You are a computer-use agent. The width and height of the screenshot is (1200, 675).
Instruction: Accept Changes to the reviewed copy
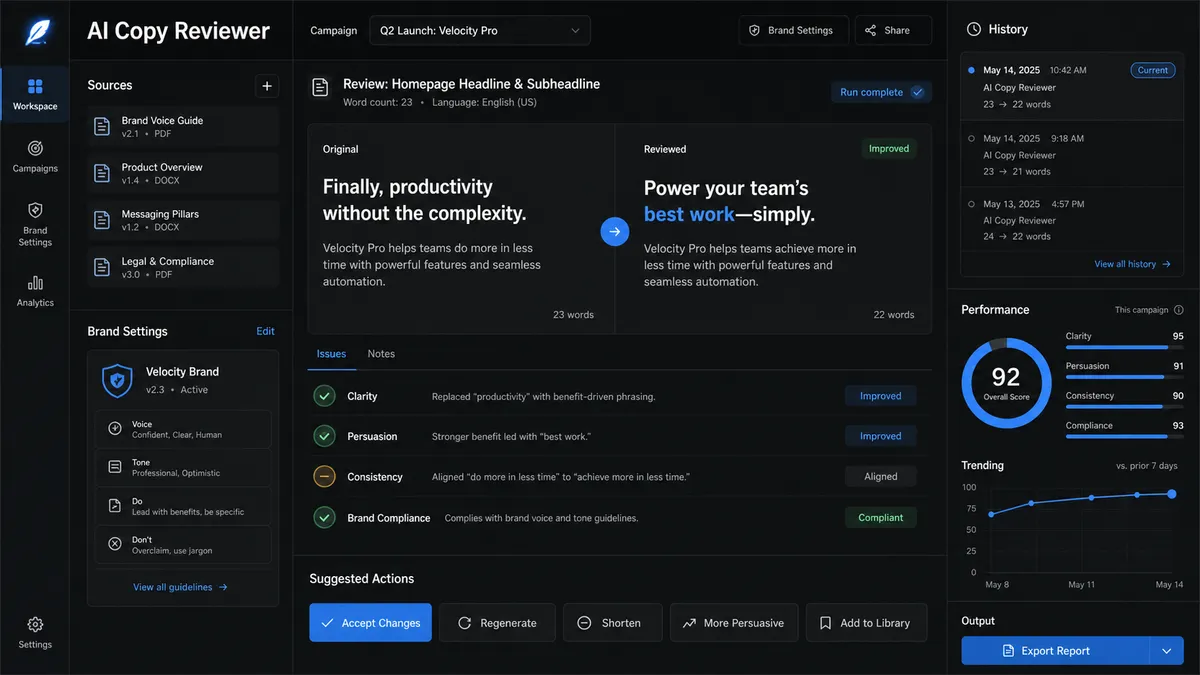(370, 623)
